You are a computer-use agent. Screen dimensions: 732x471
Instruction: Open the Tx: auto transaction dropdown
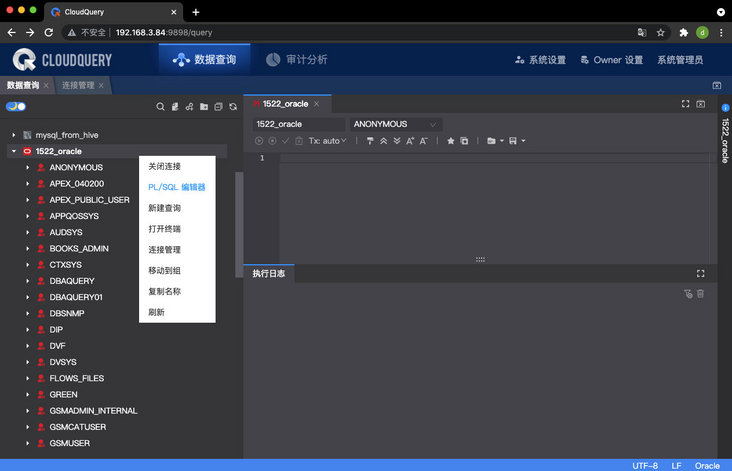click(x=327, y=141)
